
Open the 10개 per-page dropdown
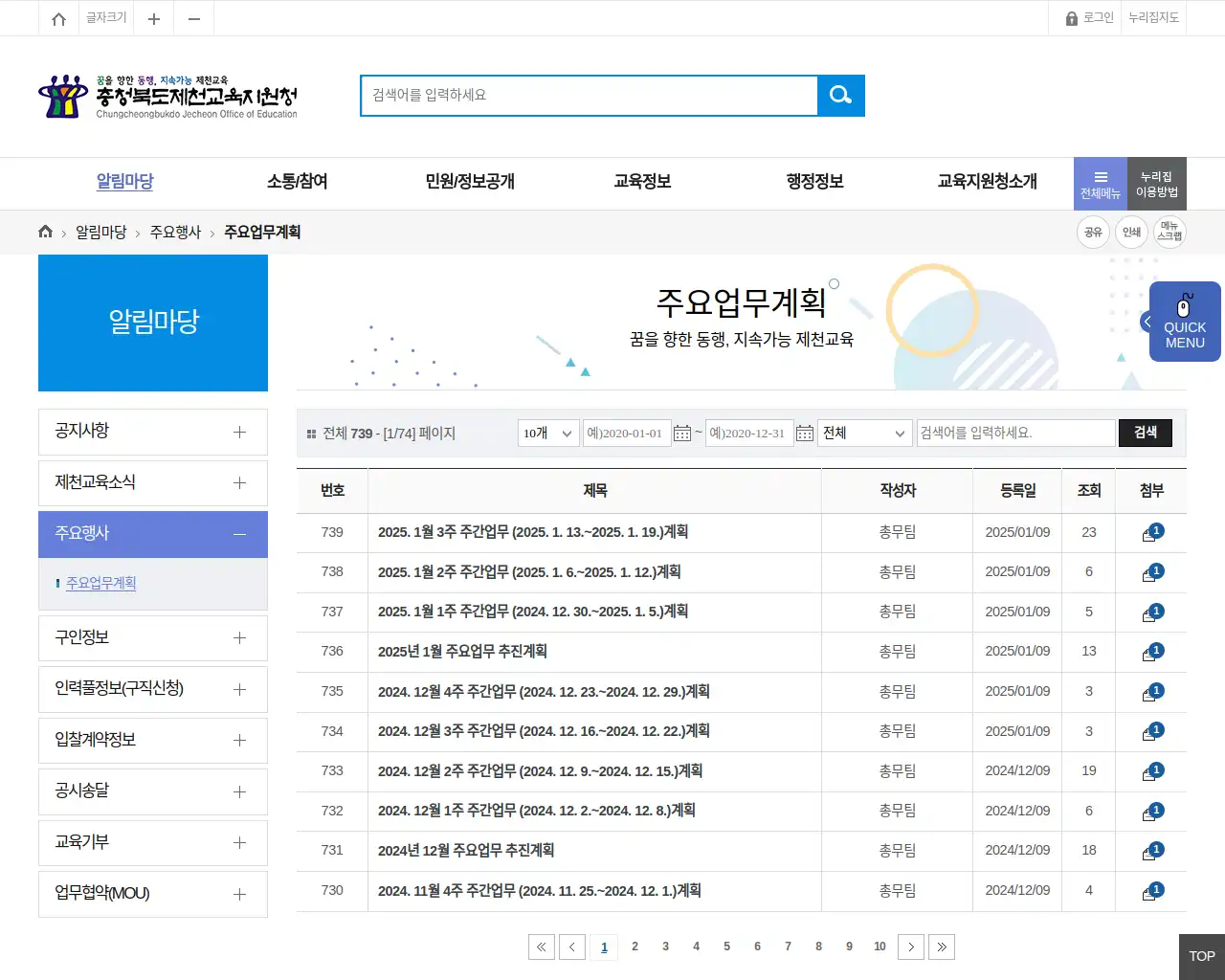[549, 434]
